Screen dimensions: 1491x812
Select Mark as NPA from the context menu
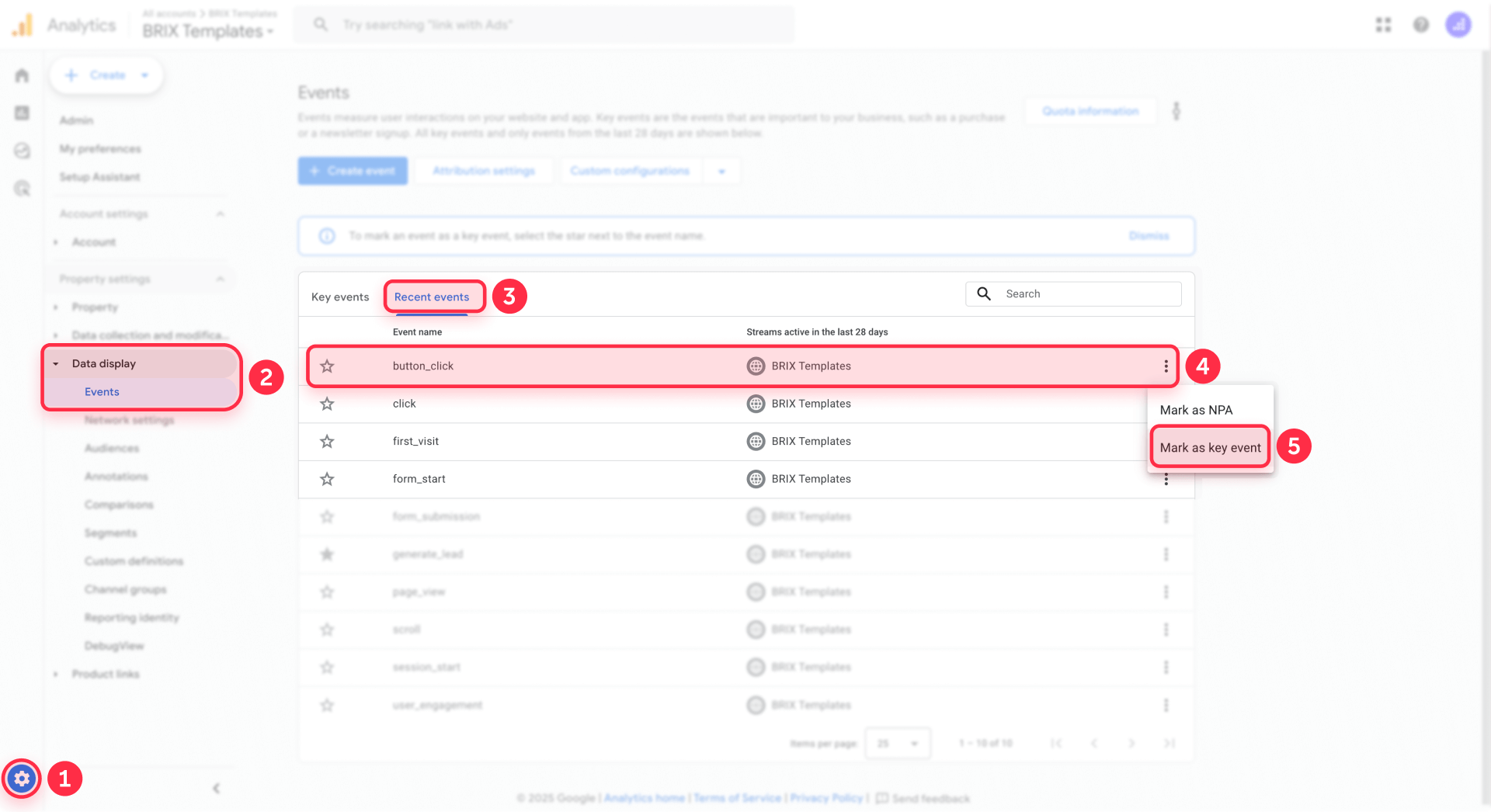(x=1196, y=410)
